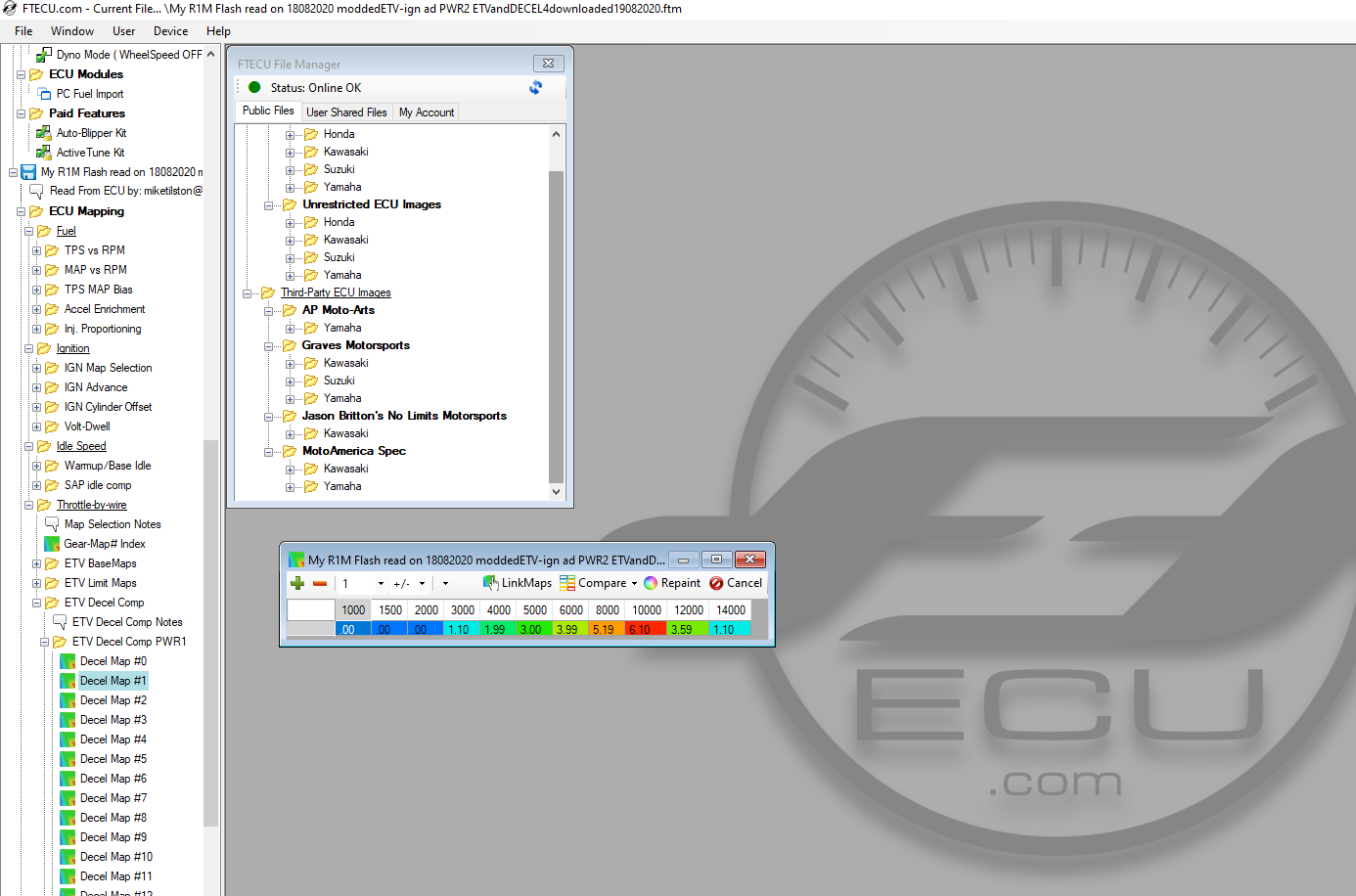Click the Idle Speed category link
Screen dimensions: 1356x896
click(81, 446)
